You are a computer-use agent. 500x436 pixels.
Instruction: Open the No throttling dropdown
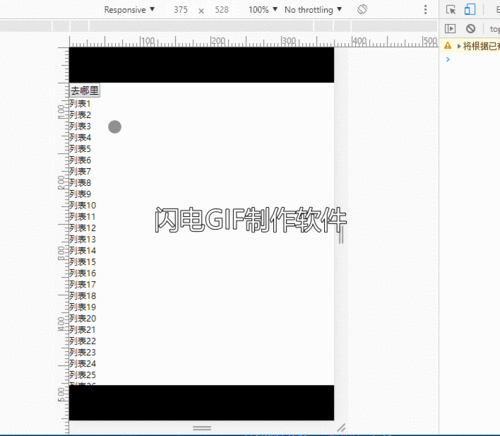pyautogui.click(x=313, y=10)
